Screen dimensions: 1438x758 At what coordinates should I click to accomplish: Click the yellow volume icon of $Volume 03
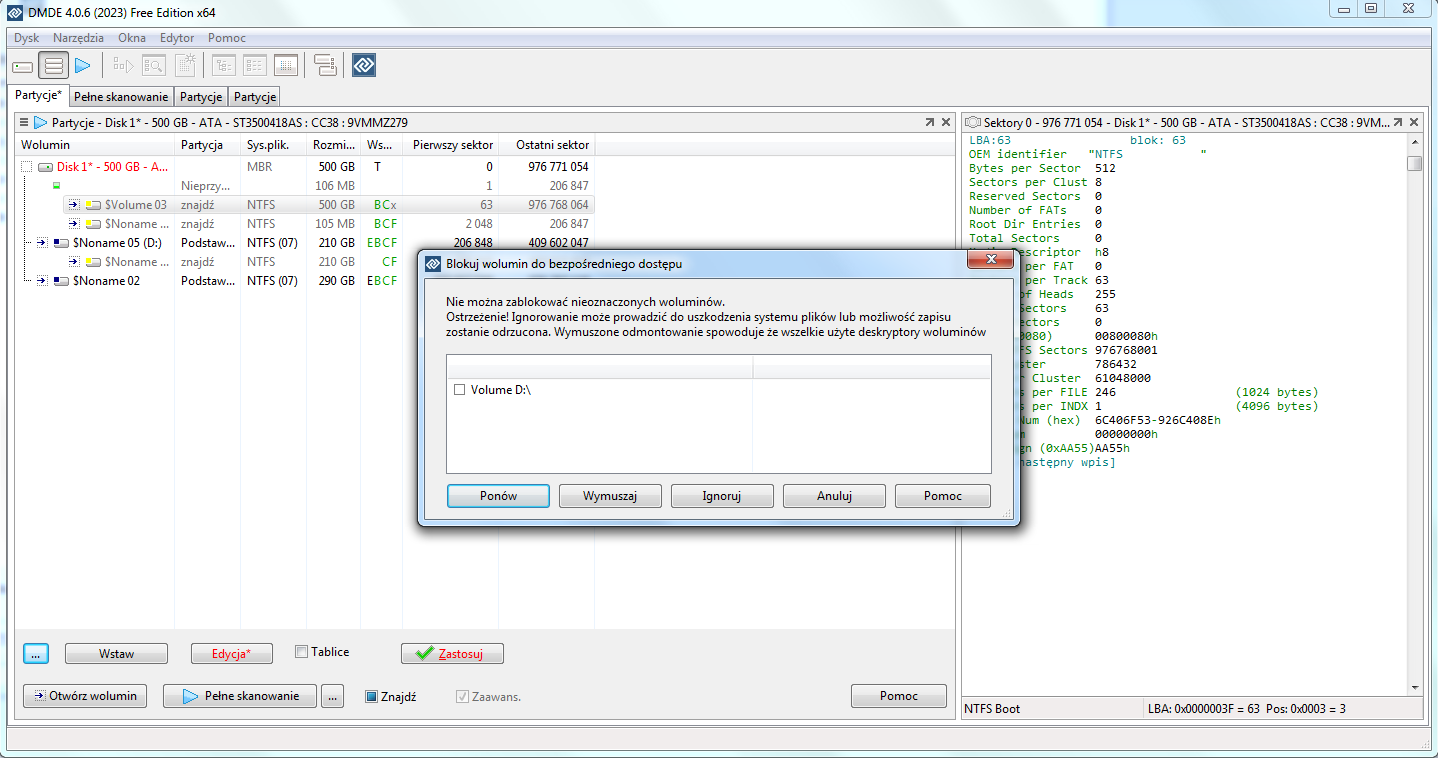(x=93, y=205)
